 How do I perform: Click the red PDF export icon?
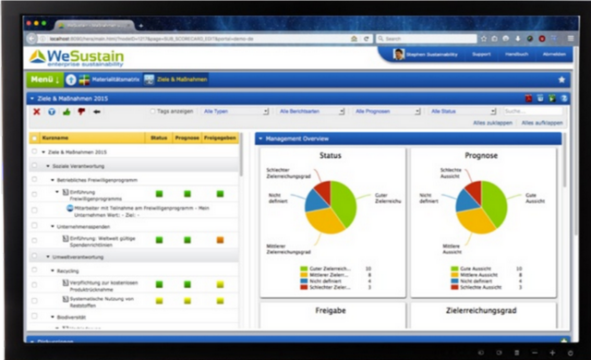click(x=529, y=98)
